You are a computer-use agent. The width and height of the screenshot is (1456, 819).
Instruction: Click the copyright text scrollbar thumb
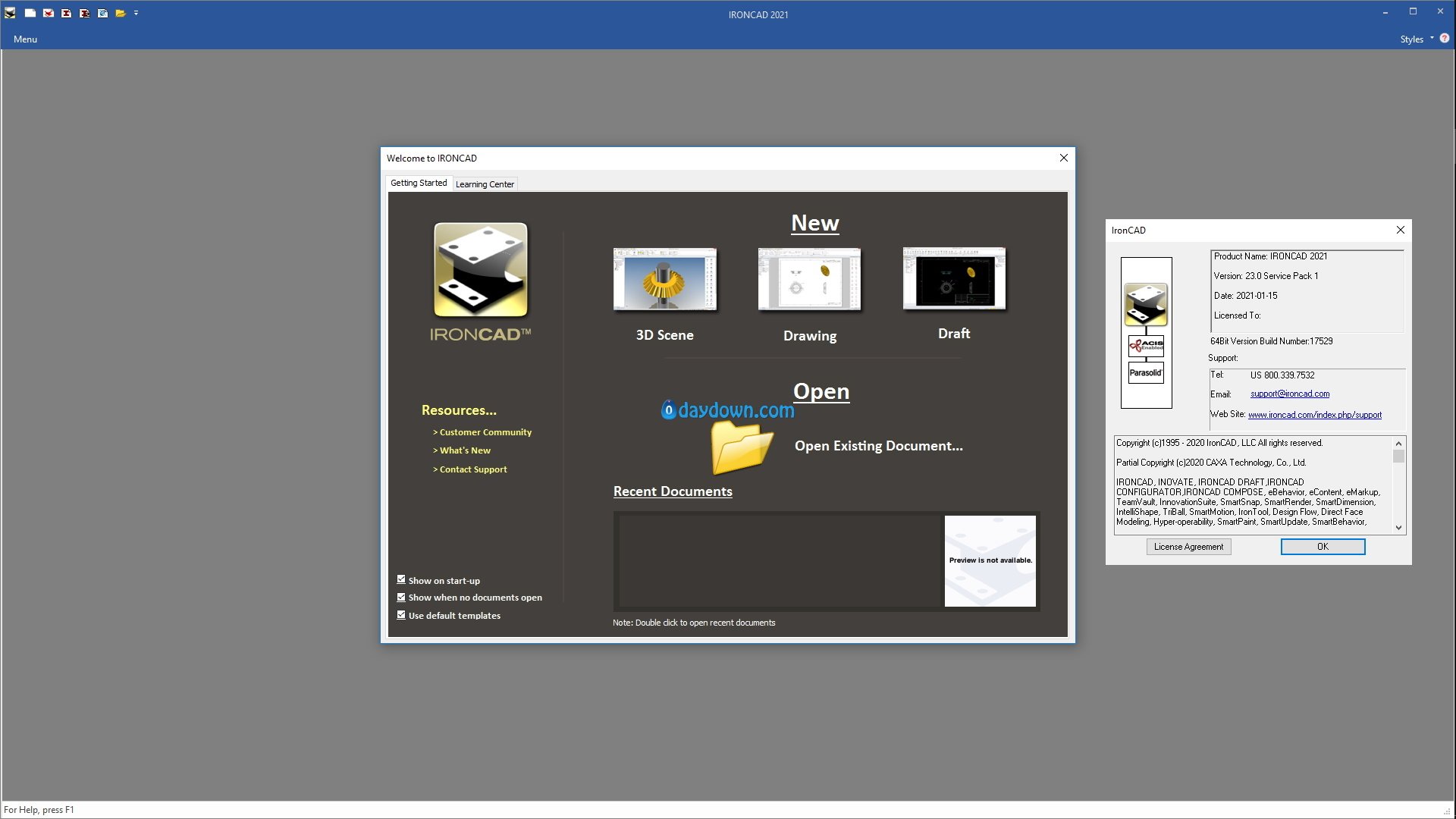[1398, 457]
